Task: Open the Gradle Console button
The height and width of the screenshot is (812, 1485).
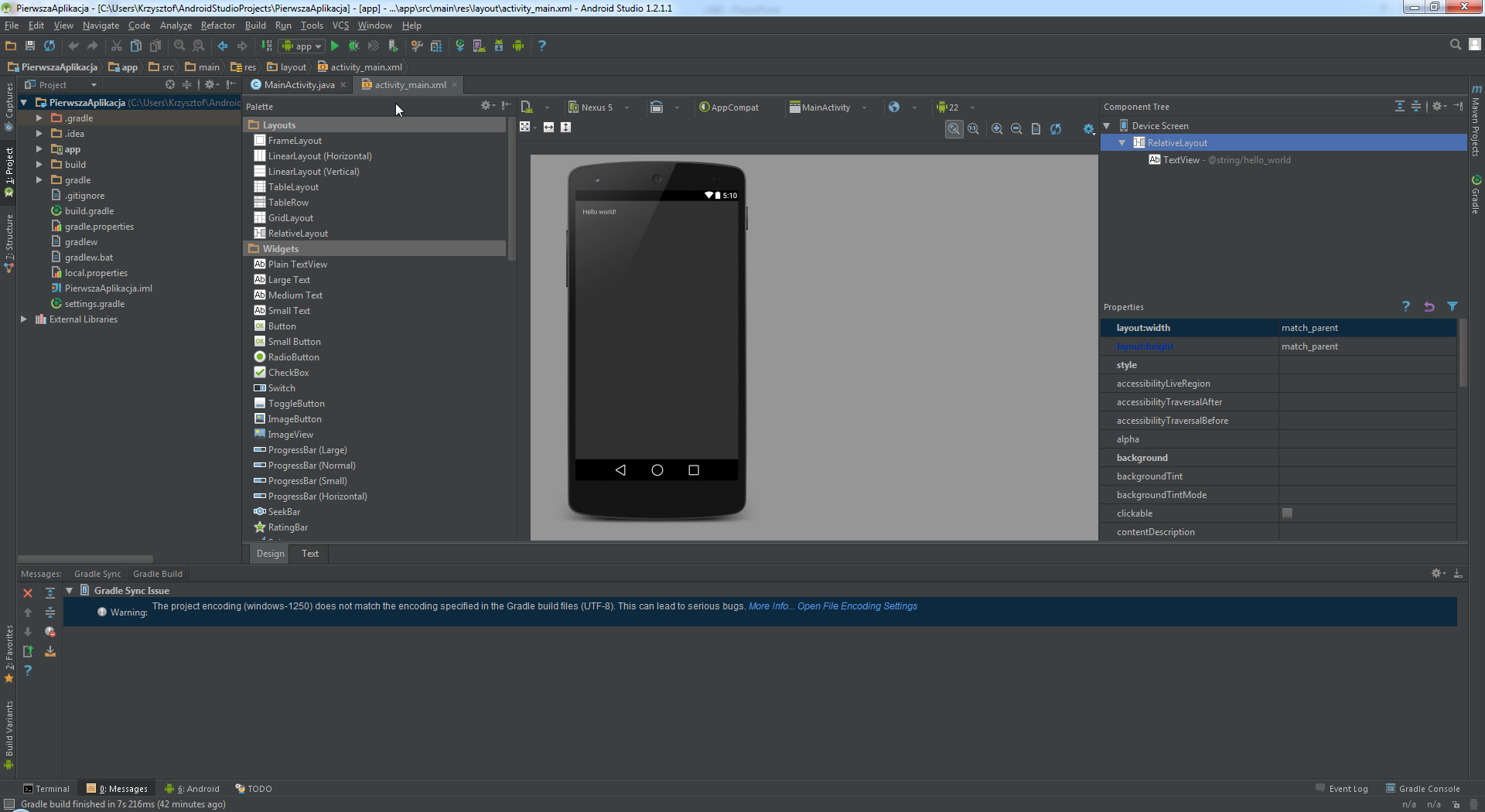Action: pos(1423,789)
